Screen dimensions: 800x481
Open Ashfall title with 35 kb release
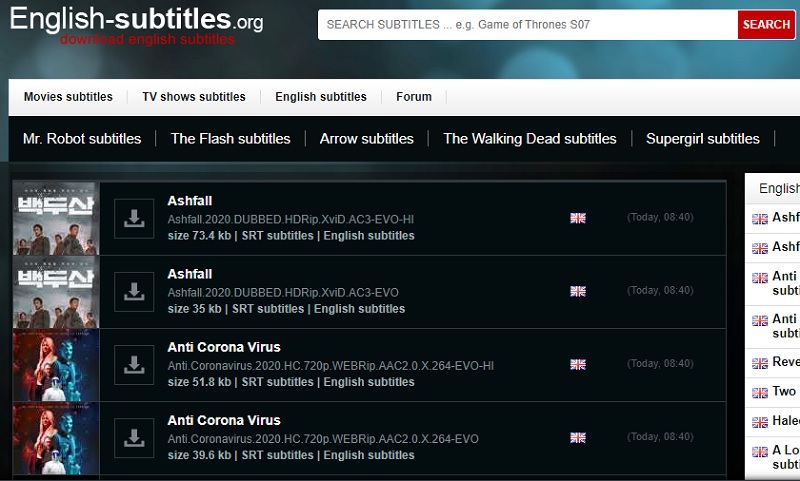point(190,274)
